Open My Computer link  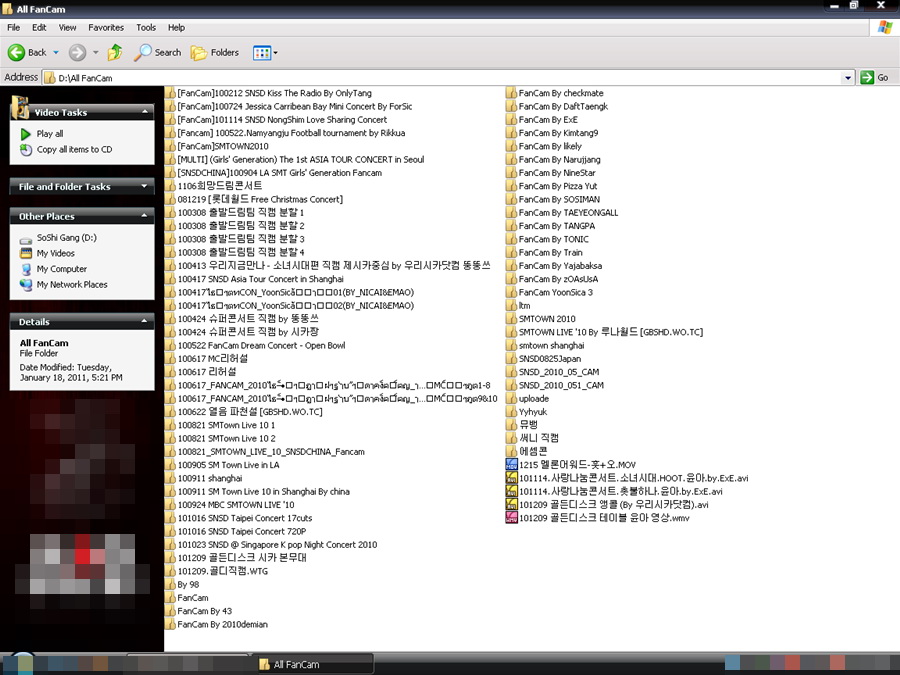coord(61,269)
